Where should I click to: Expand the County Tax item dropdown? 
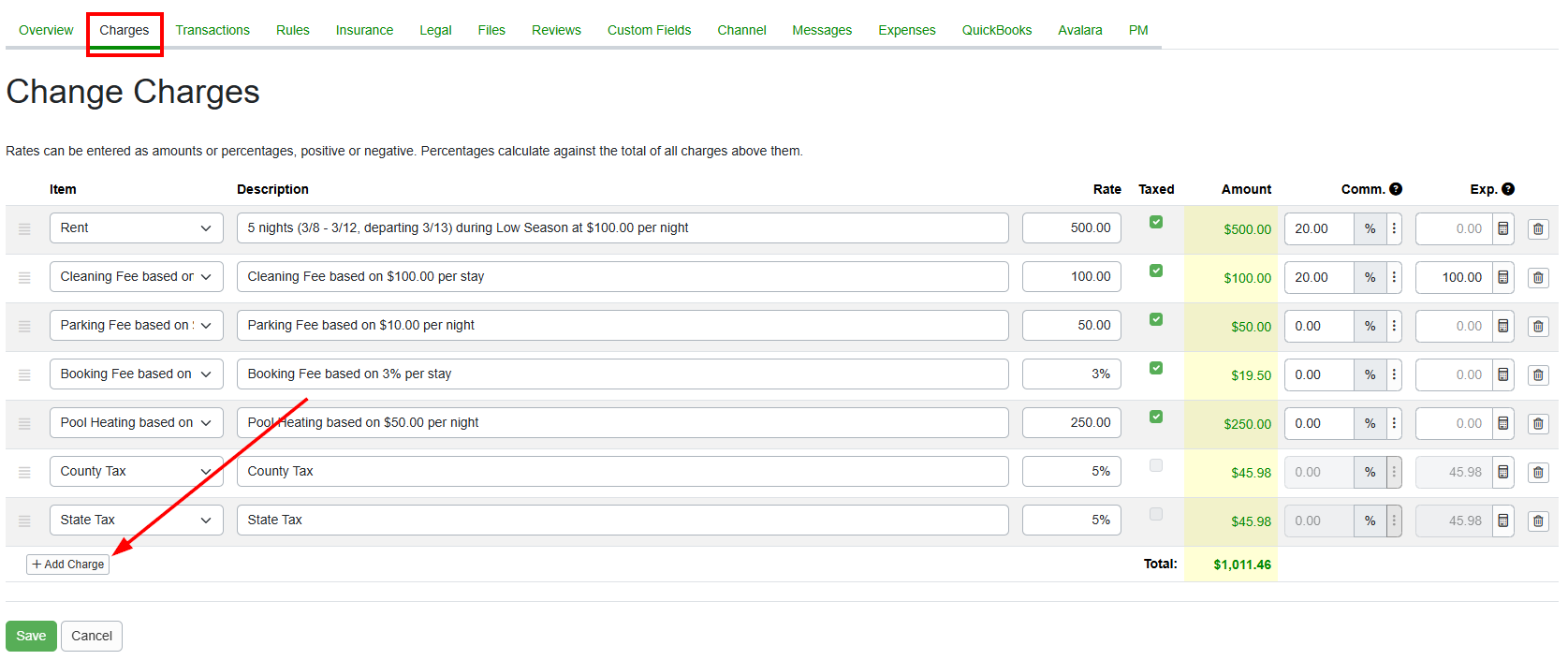point(136,472)
